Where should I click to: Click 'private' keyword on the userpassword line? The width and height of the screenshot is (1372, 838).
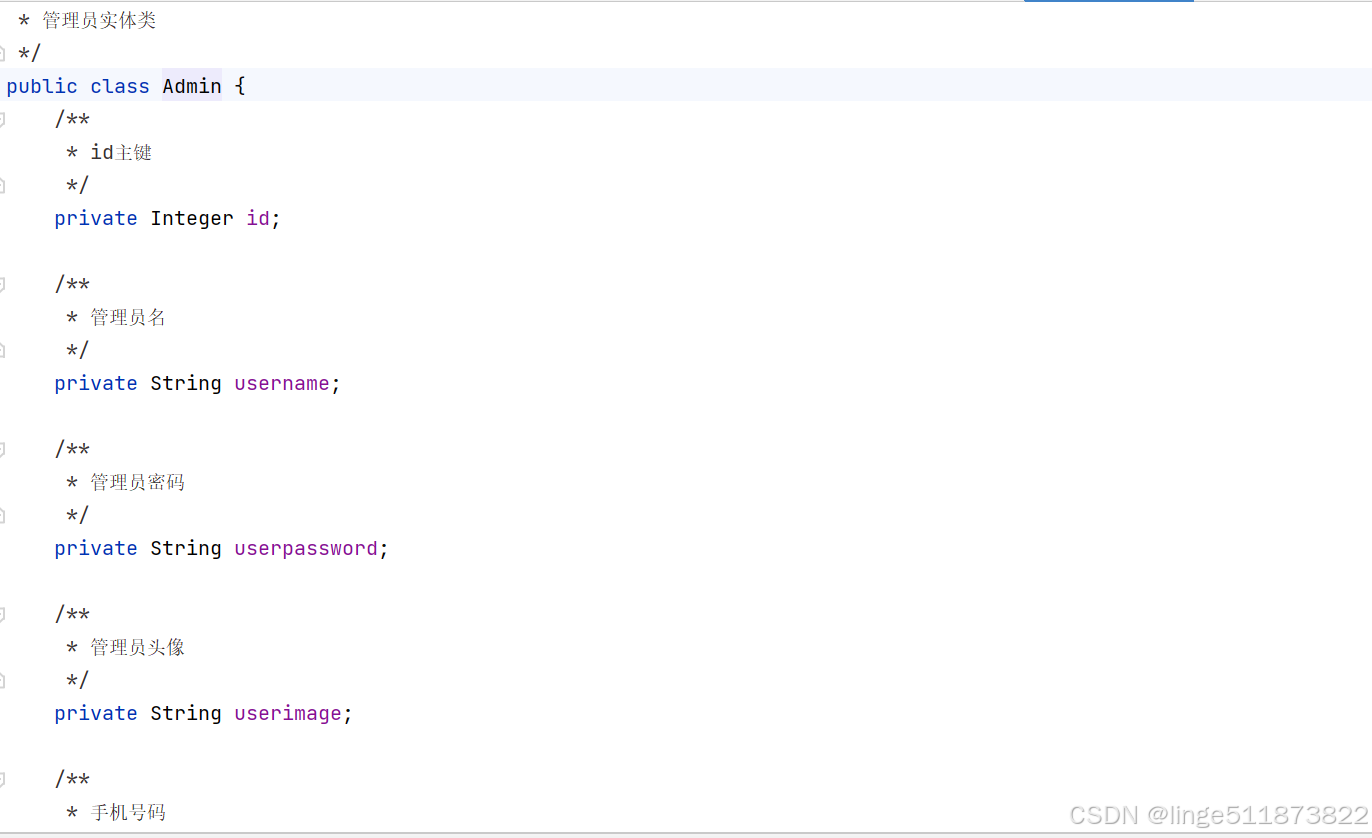(96, 548)
